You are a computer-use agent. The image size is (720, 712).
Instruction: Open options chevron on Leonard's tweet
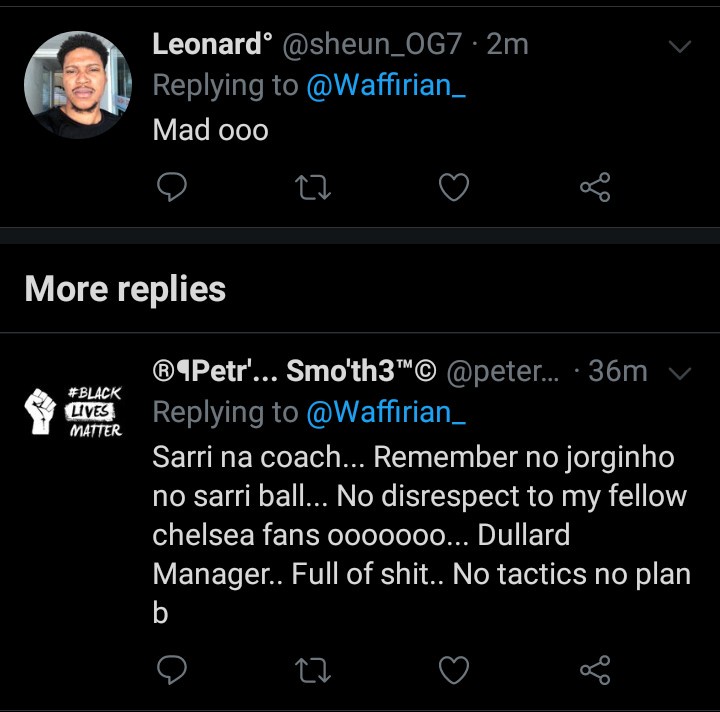point(679,47)
